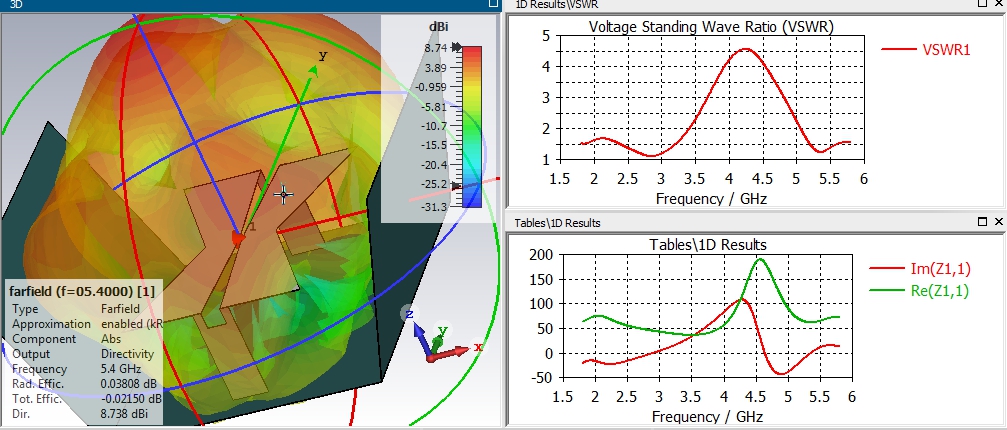This screenshot has height=430, width=1007.
Task: Click the Tables\1D Results plot title
Action: (708, 245)
